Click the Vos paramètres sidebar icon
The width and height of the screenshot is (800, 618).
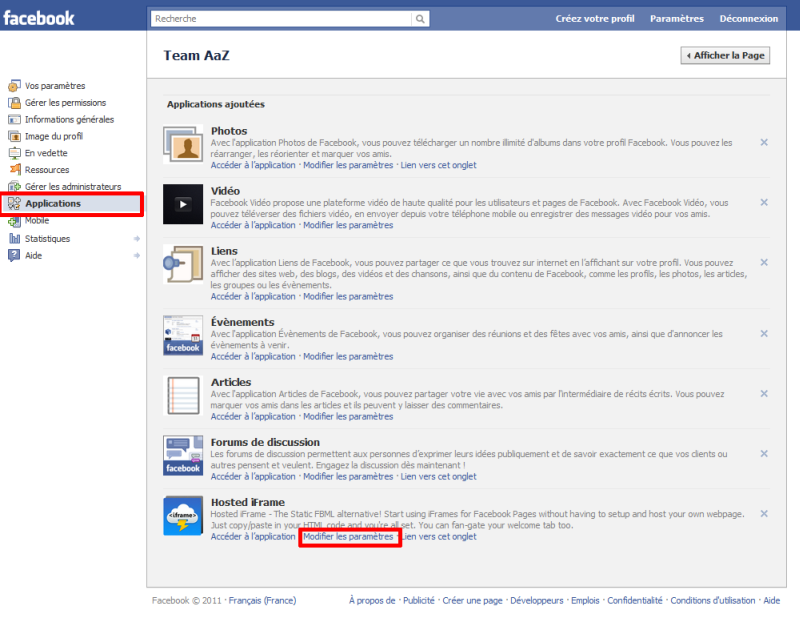click(14, 86)
